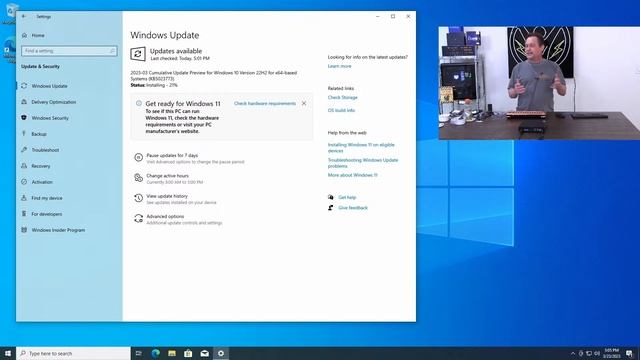Open Windows Security section
The height and width of the screenshot is (360, 640).
tap(50, 118)
